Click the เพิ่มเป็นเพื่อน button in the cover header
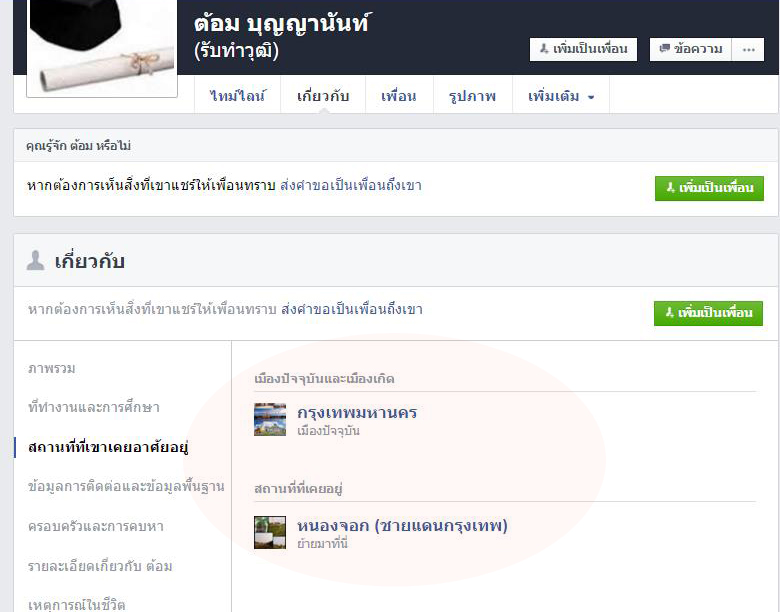This screenshot has height=612, width=780. pyautogui.click(x=583, y=49)
